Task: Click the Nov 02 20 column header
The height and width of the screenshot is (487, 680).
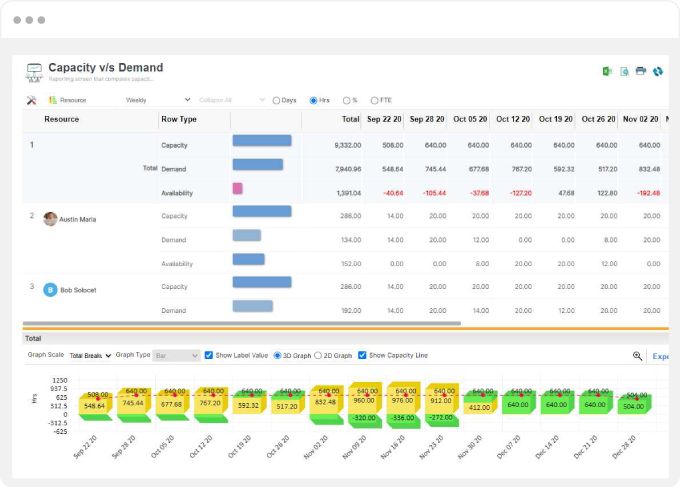Action: coord(641,119)
